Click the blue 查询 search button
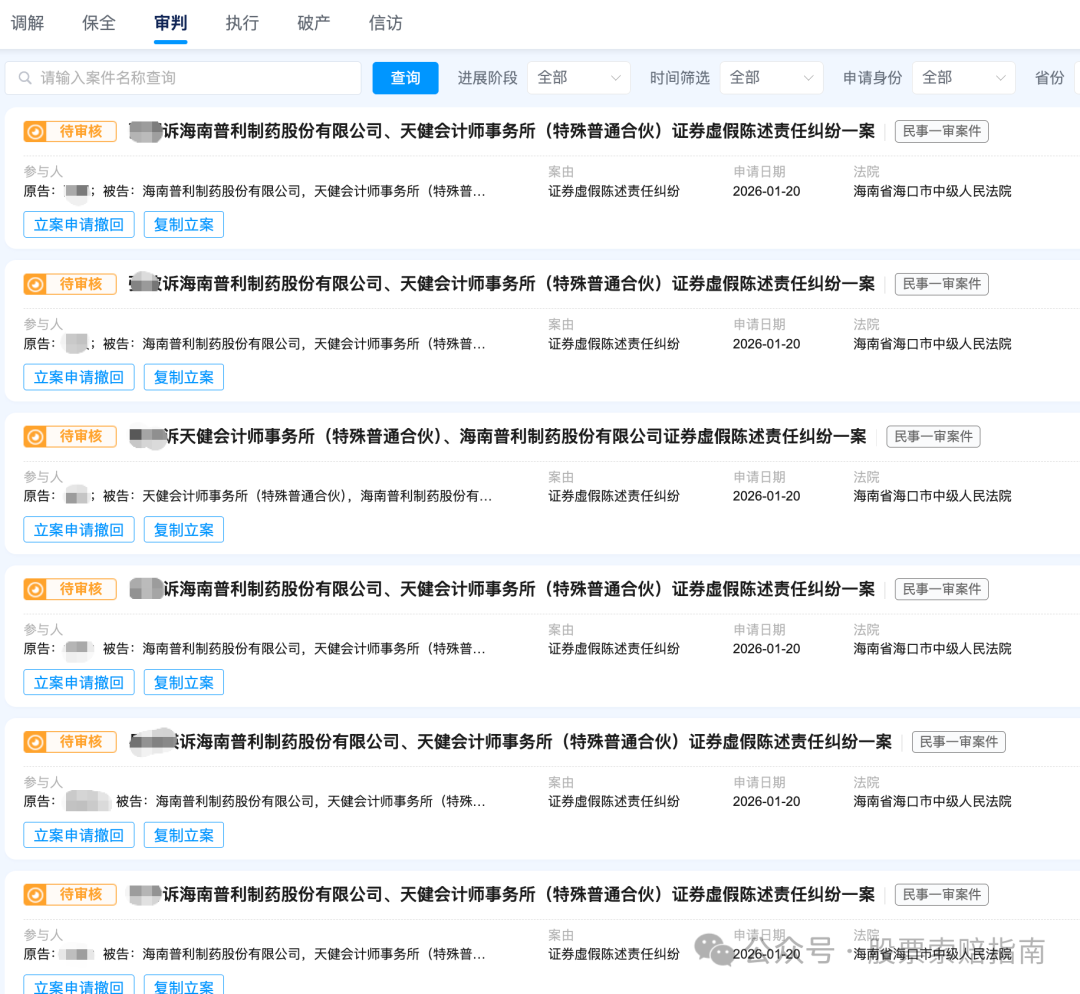This screenshot has height=994, width=1080. tap(405, 78)
